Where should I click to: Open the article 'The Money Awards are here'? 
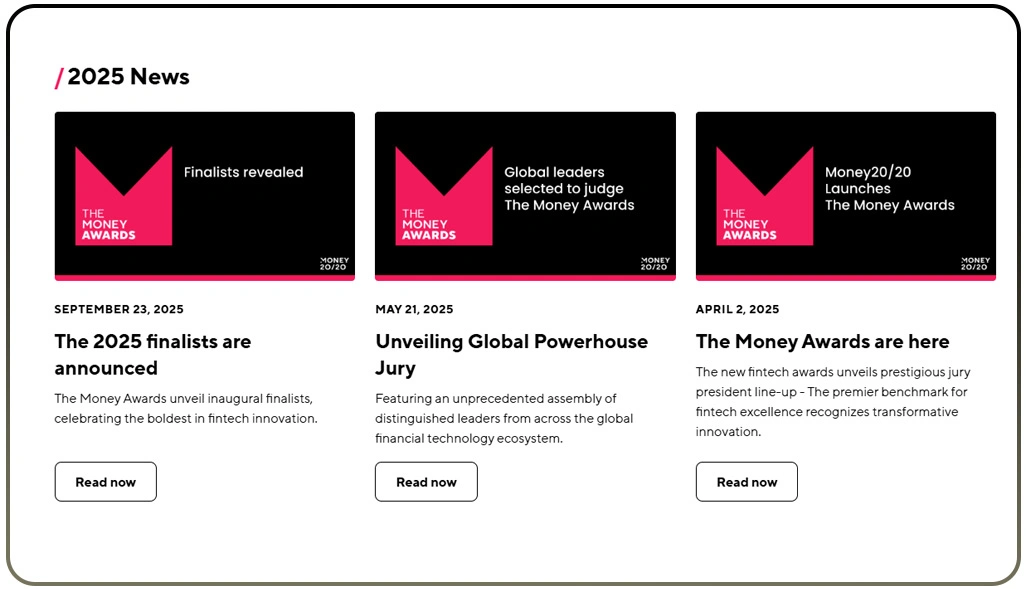click(x=822, y=341)
